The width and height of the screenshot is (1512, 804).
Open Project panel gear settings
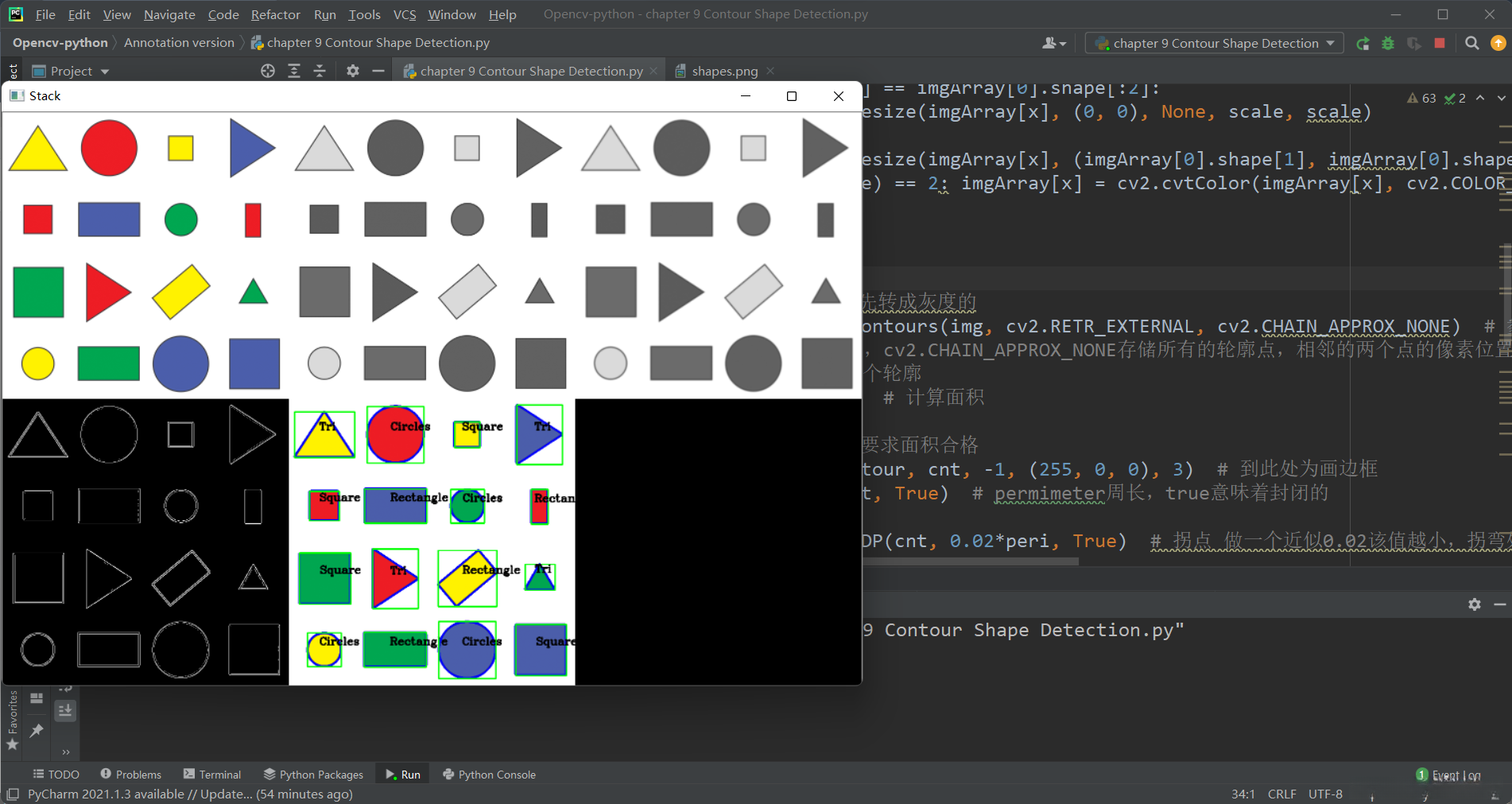pos(353,71)
